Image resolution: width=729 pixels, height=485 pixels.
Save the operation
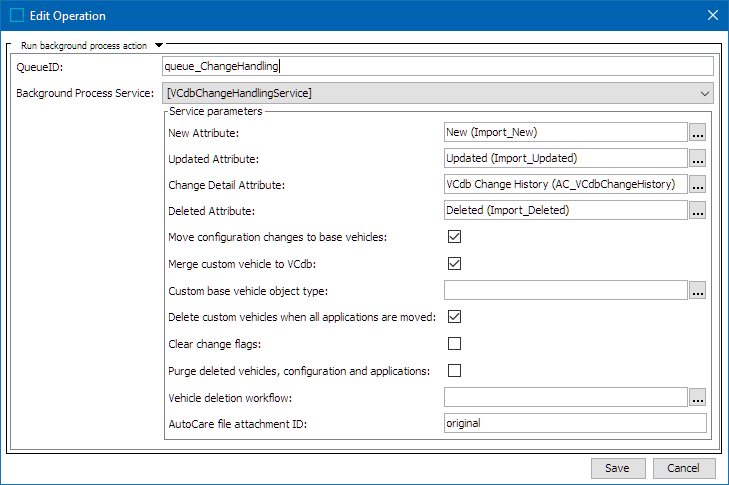coord(618,468)
